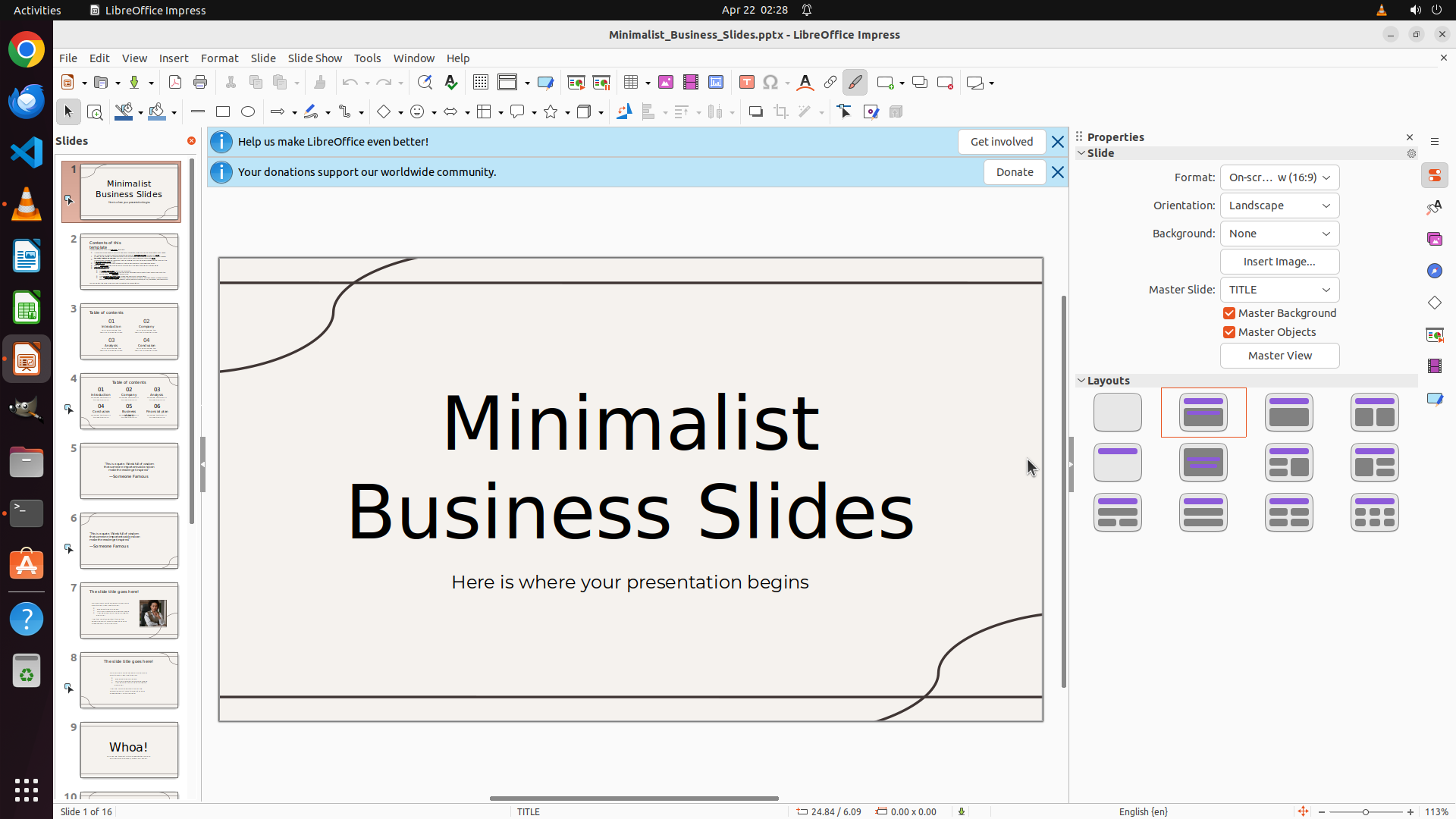
Task: Open the Navigator sidebar deck icon
Action: point(1435,271)
